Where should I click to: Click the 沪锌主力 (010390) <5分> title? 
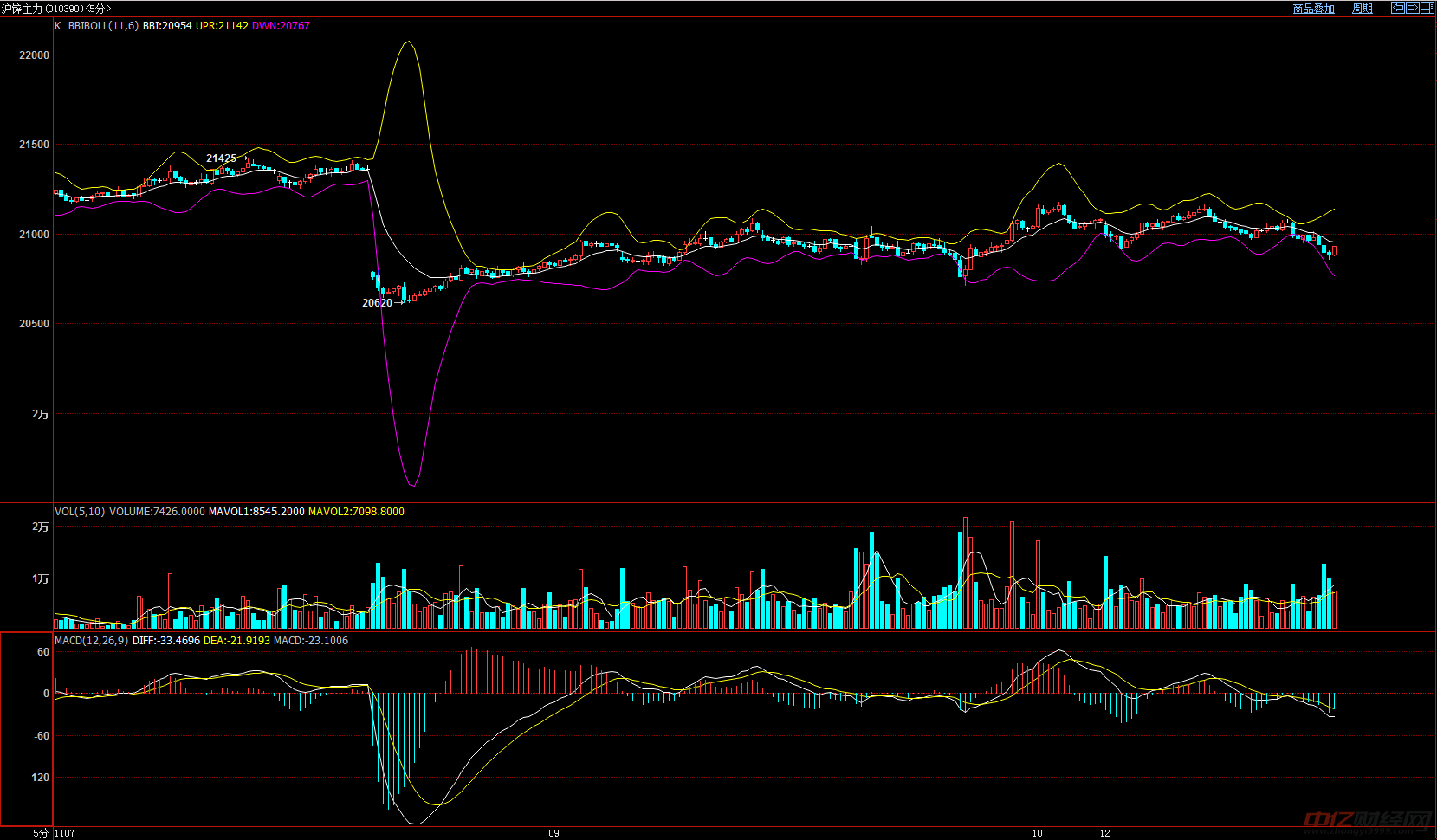click(56, 9)
